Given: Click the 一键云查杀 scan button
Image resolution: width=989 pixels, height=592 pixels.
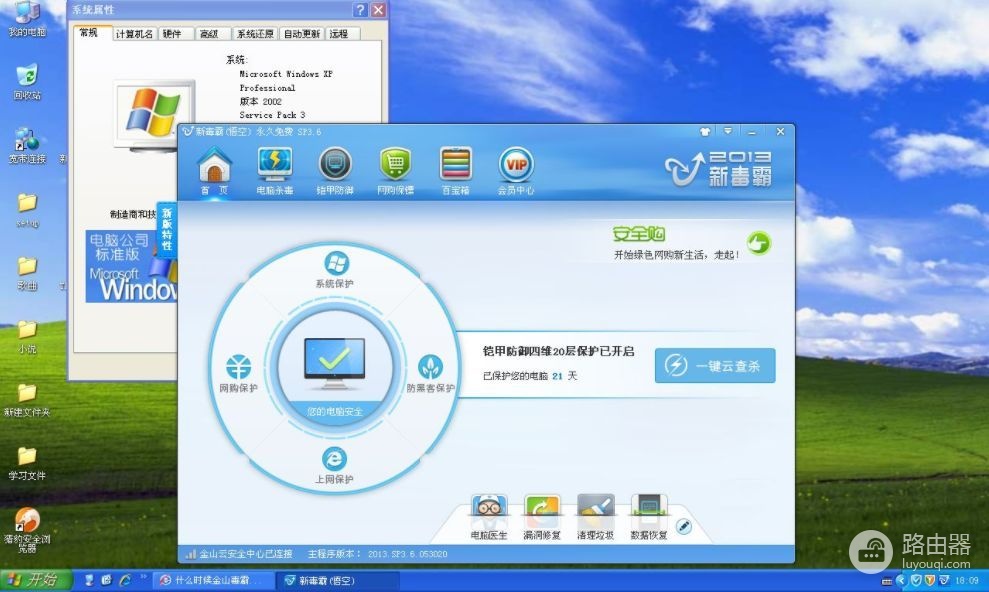Looking at the screenshot, I should [x=715, y=366].
